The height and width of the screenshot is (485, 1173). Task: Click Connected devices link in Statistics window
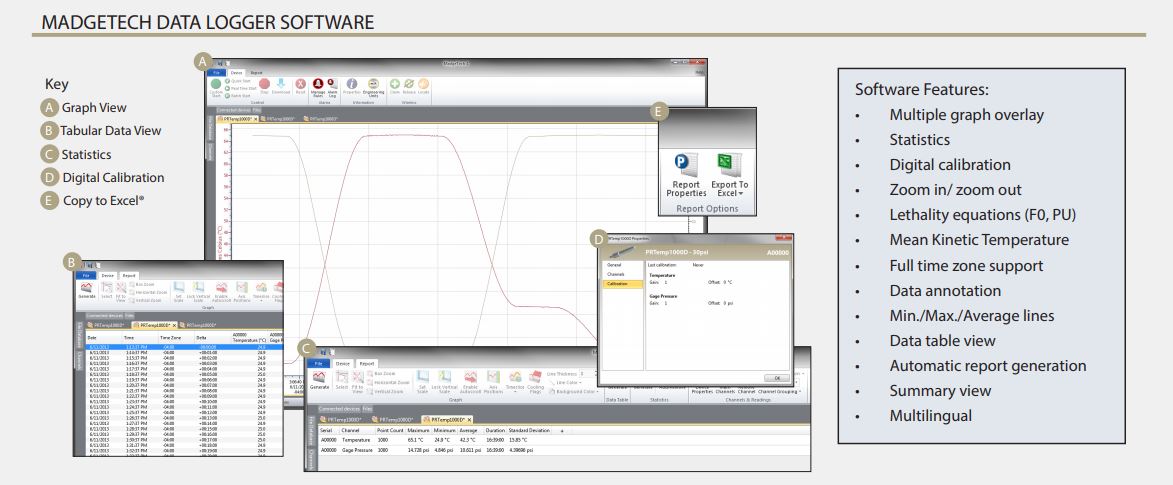click(339, 409)
